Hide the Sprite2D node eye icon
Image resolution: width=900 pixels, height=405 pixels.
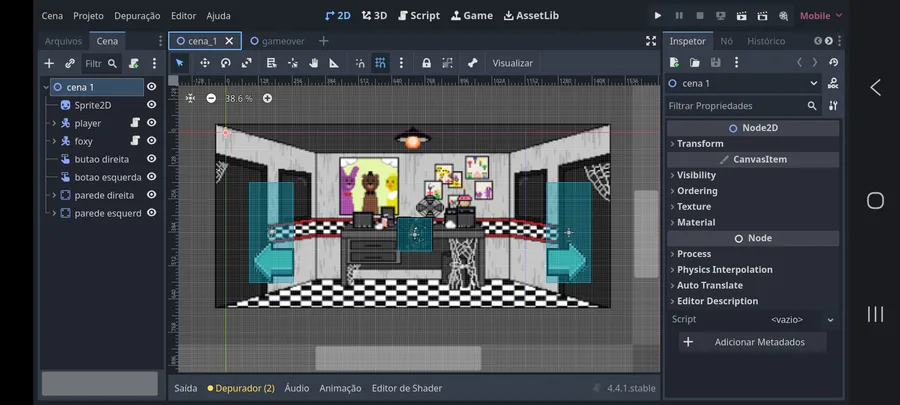tap(152, 105)
